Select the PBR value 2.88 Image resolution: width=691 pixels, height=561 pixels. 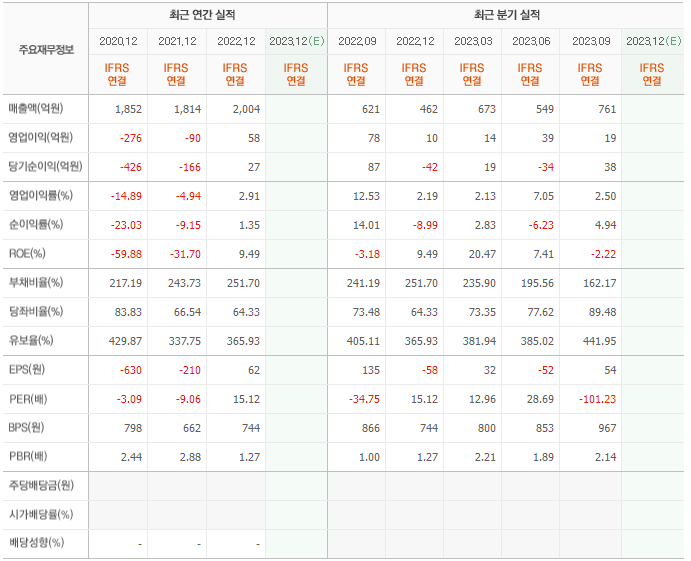(x=190, y=457)
